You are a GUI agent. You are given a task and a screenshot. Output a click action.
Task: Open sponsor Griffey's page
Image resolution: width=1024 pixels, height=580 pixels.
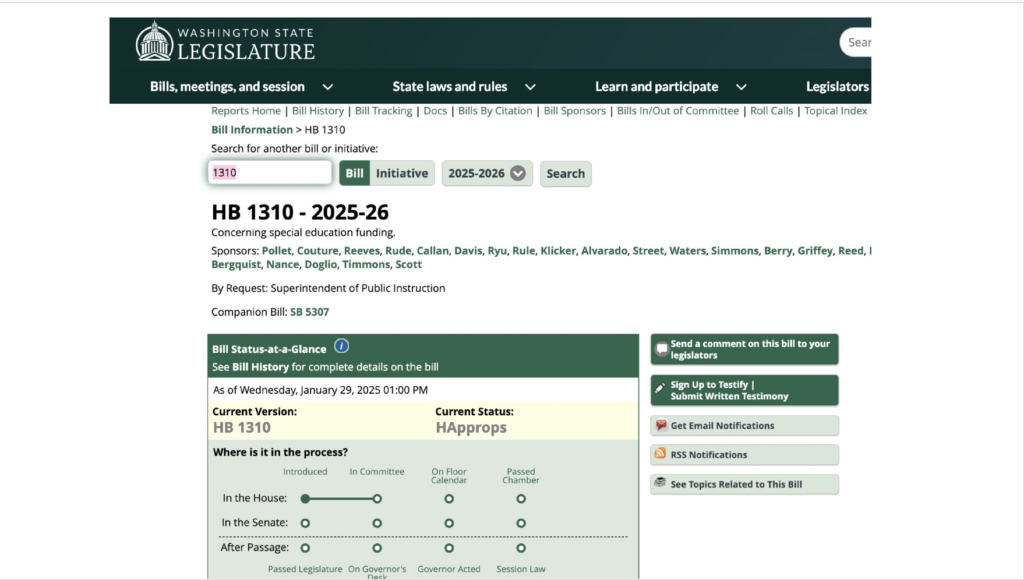[815, 251]
